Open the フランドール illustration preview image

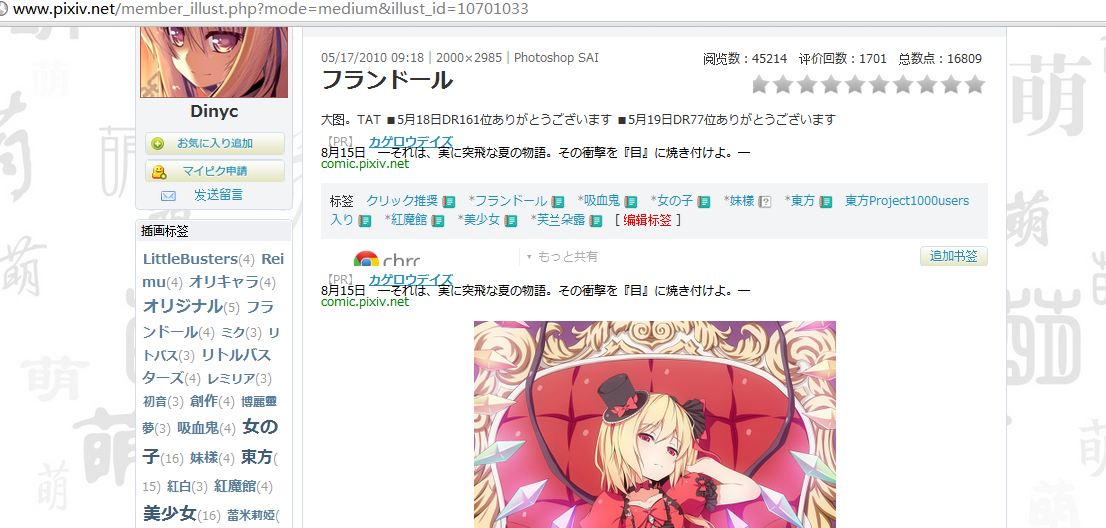655,424
